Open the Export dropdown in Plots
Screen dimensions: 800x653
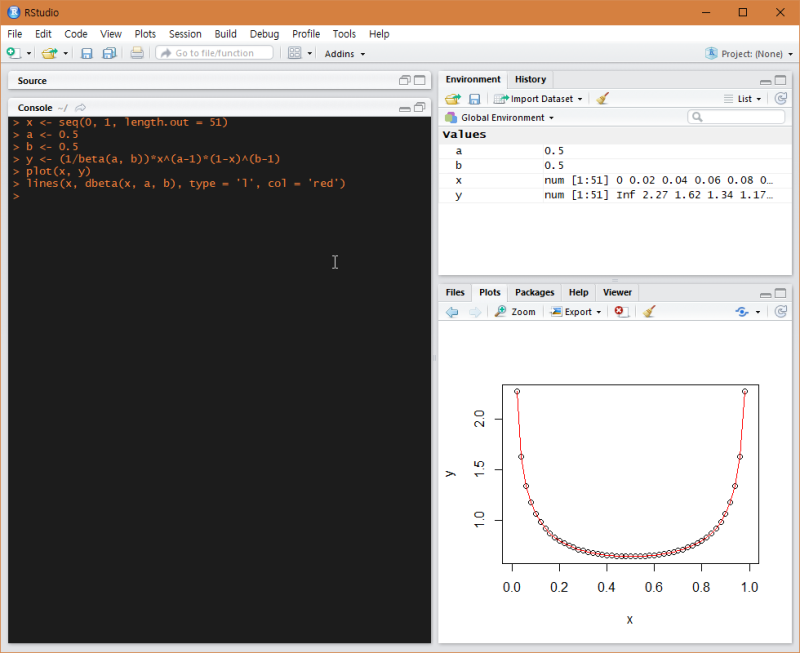(x=577, y=312)
